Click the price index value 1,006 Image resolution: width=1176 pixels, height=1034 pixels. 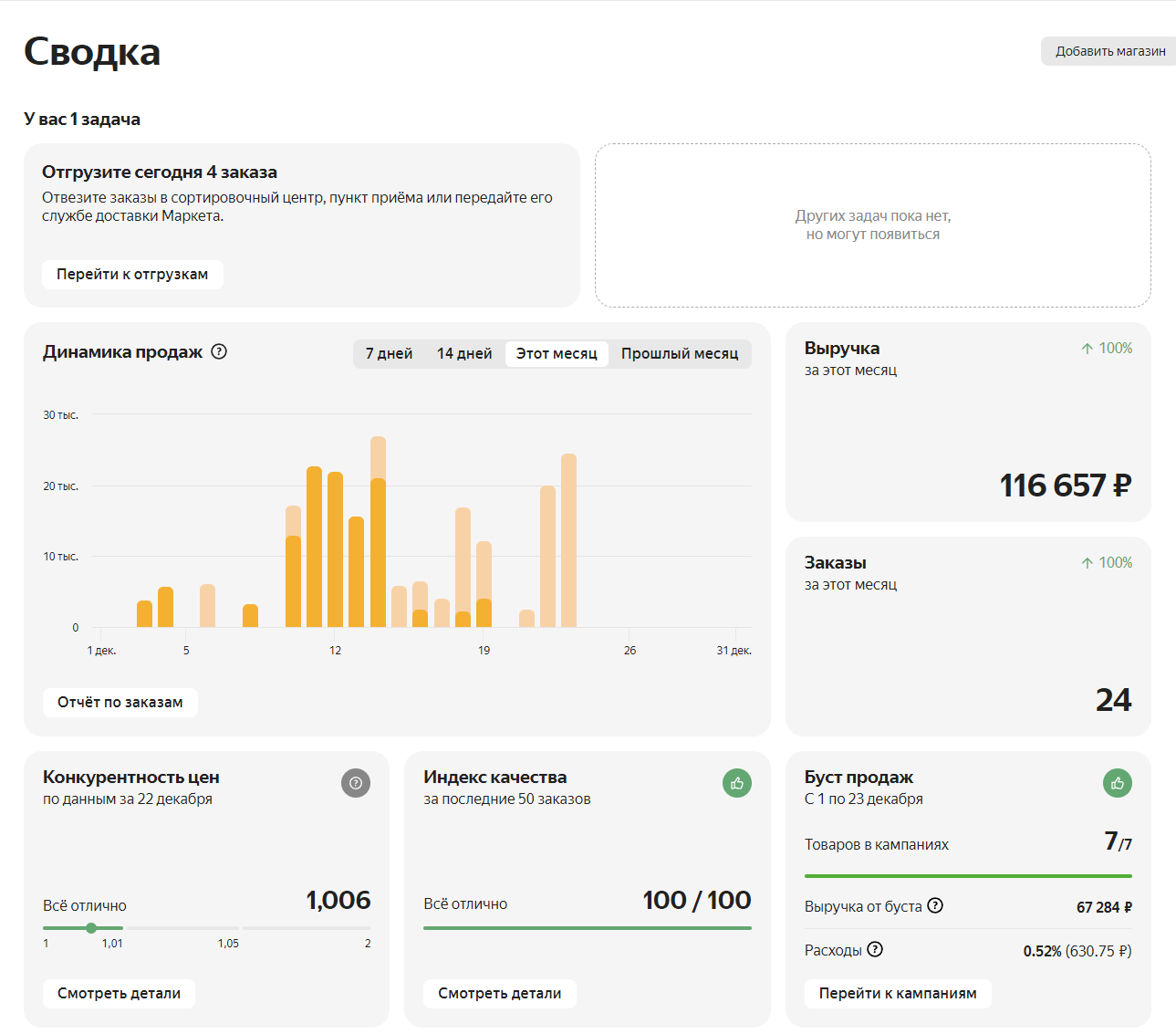point(338,901)
